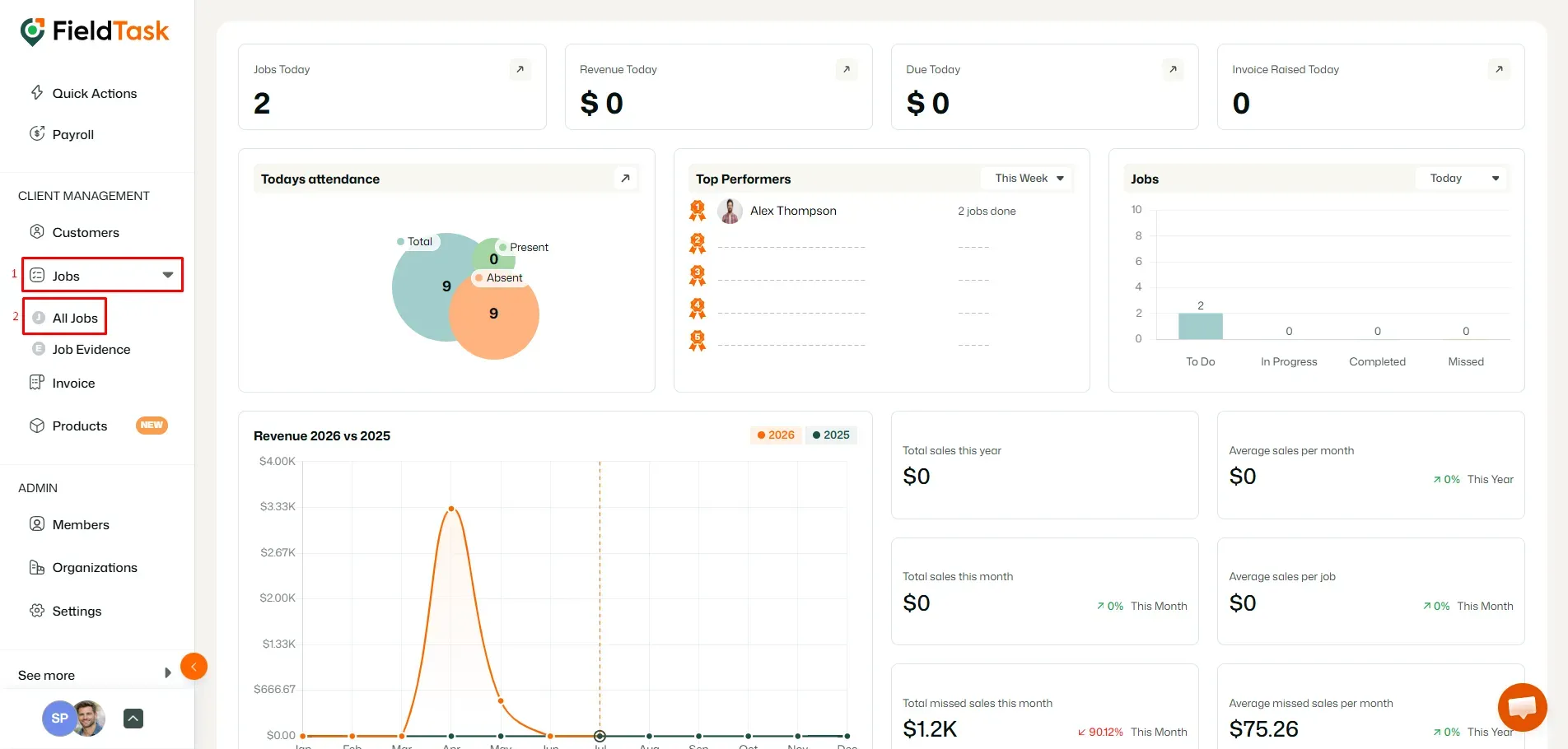Click the Absent legend label
Screen dimensions: 1568x749
(x=500, y=277)
